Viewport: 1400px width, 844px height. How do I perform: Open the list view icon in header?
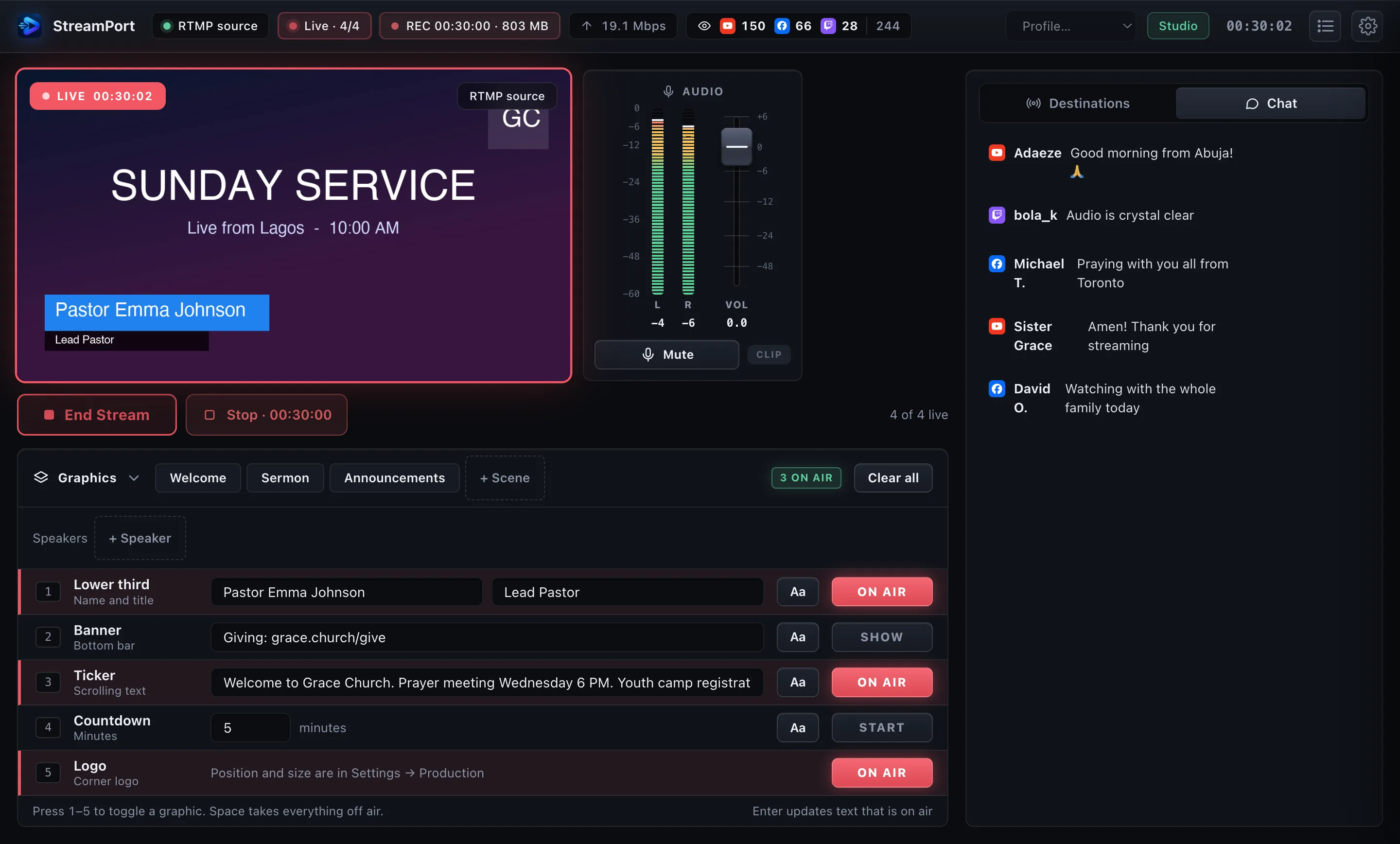tap(1325, 26)
